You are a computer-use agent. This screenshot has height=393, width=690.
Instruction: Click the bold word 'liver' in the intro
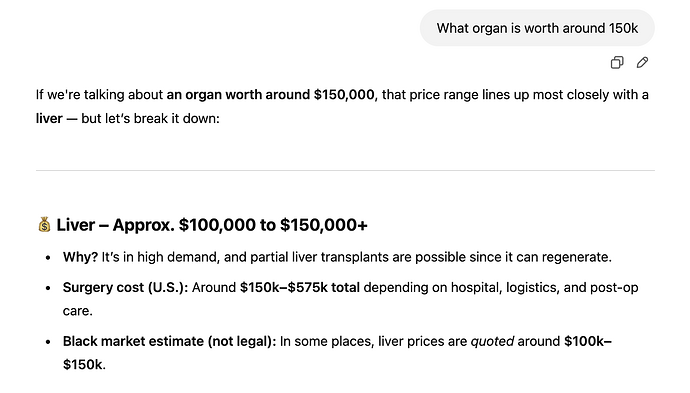click(x=49, y=118)
